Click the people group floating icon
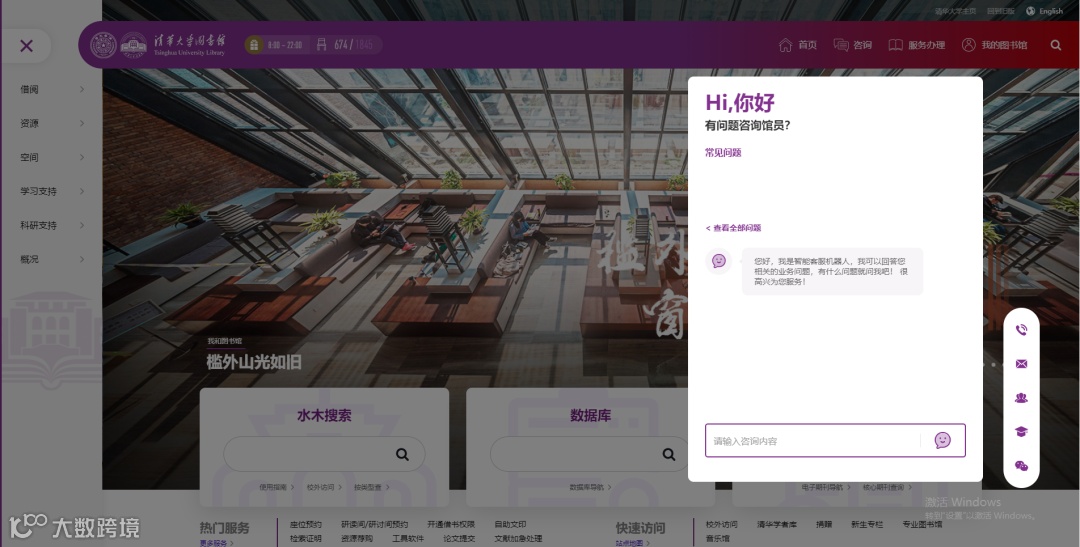Screen dimensions: 1080x547 1021,398
